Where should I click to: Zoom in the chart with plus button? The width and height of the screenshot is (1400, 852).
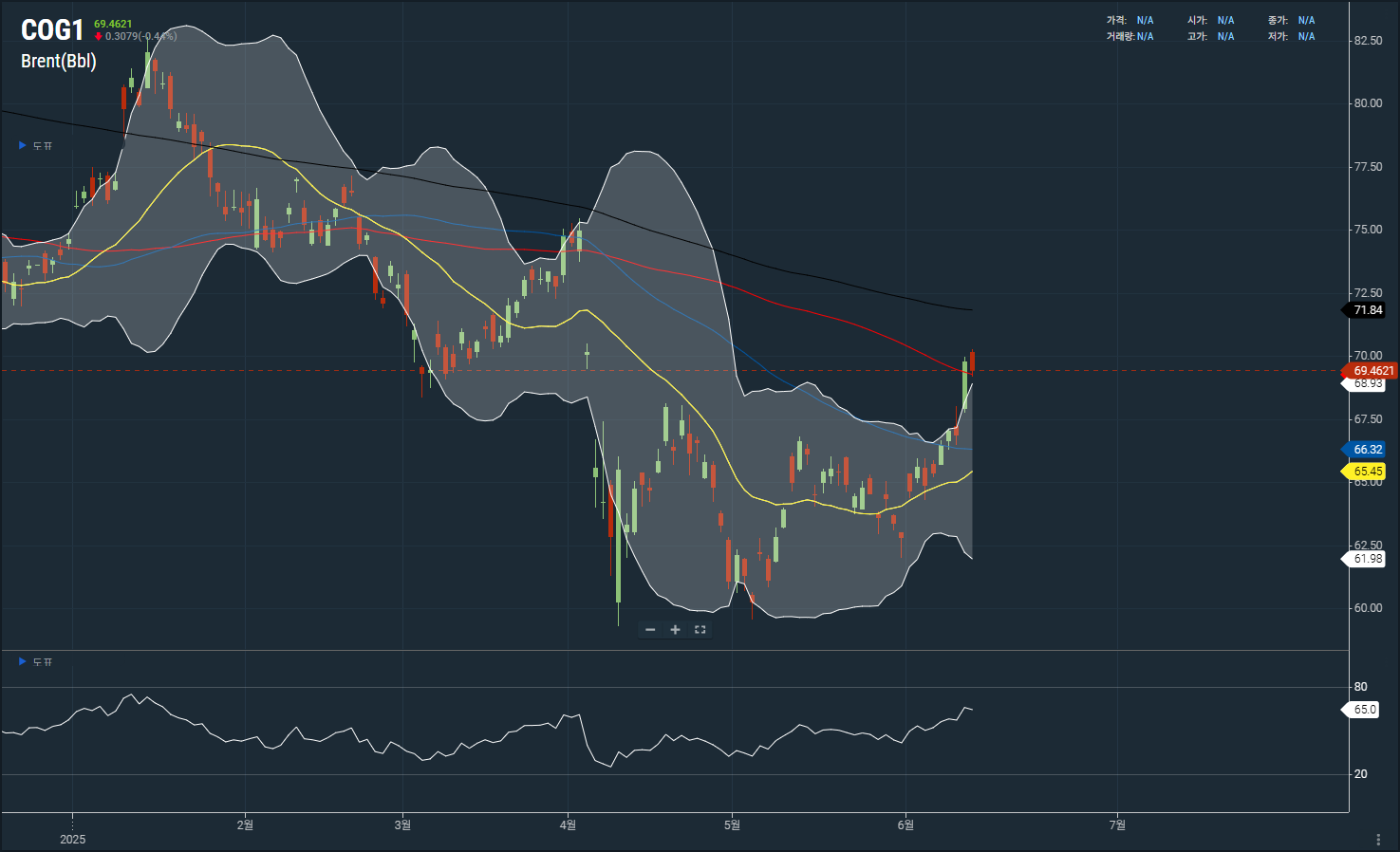(675, 630)
